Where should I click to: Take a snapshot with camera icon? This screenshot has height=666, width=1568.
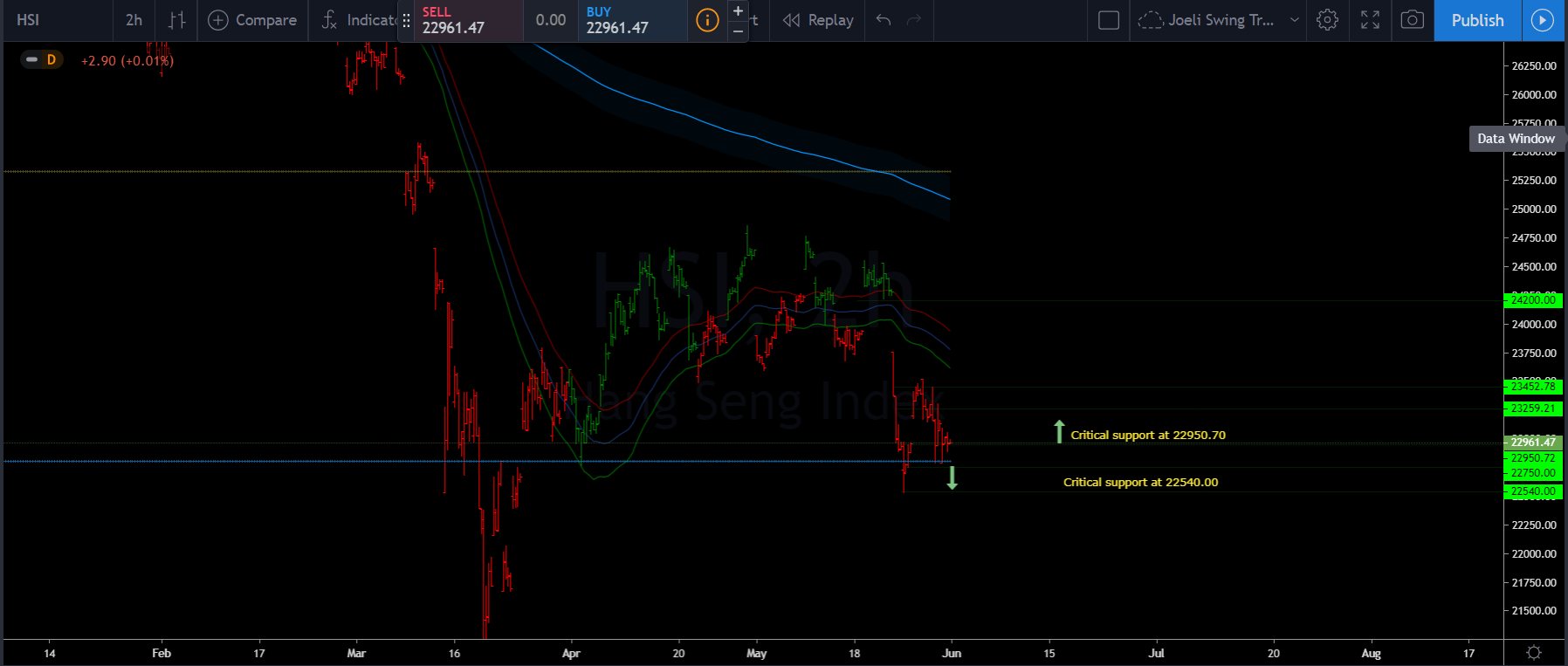pyautogui.click(x=1412, y=20)
